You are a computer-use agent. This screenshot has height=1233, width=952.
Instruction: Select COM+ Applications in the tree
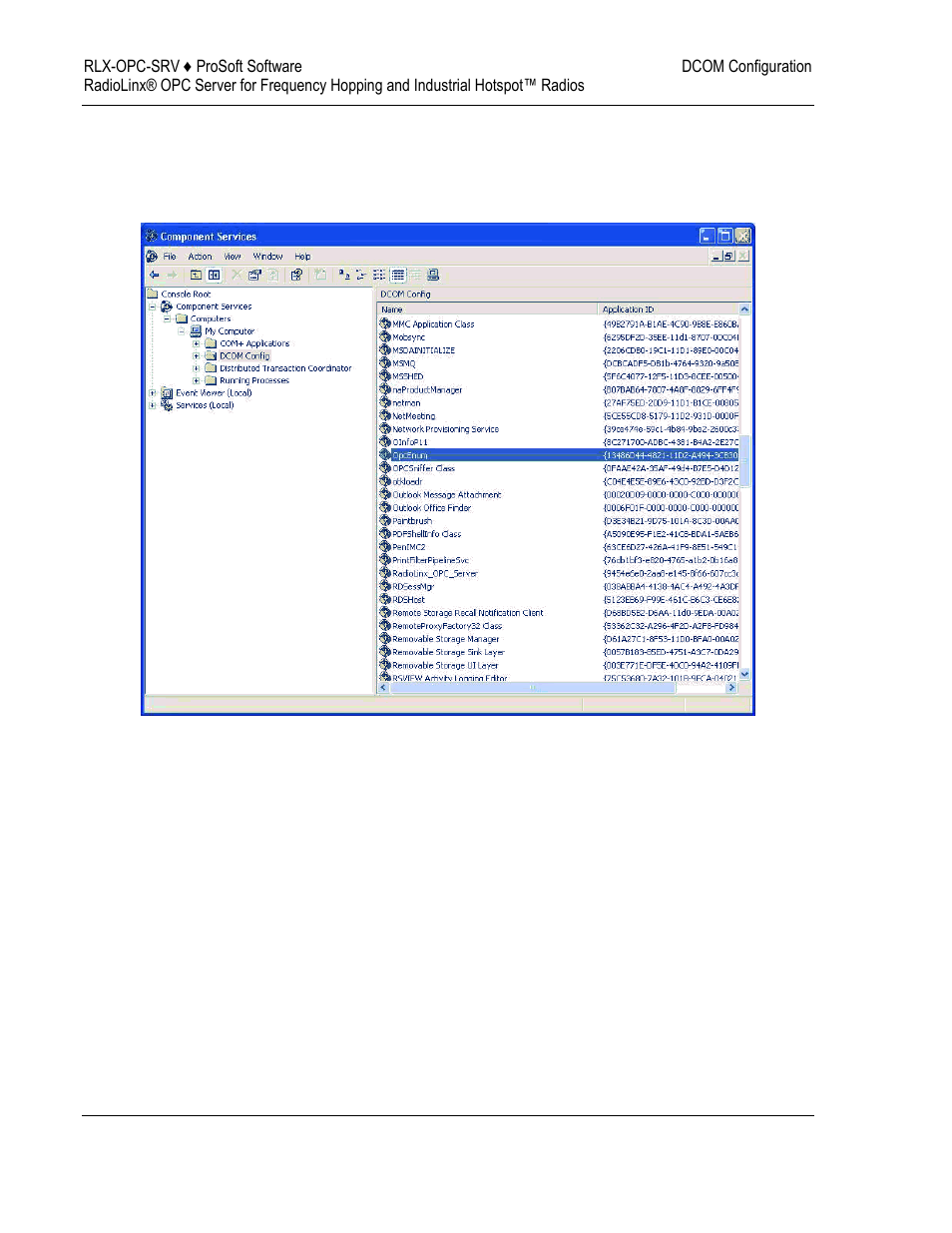(x=254, y=343)
